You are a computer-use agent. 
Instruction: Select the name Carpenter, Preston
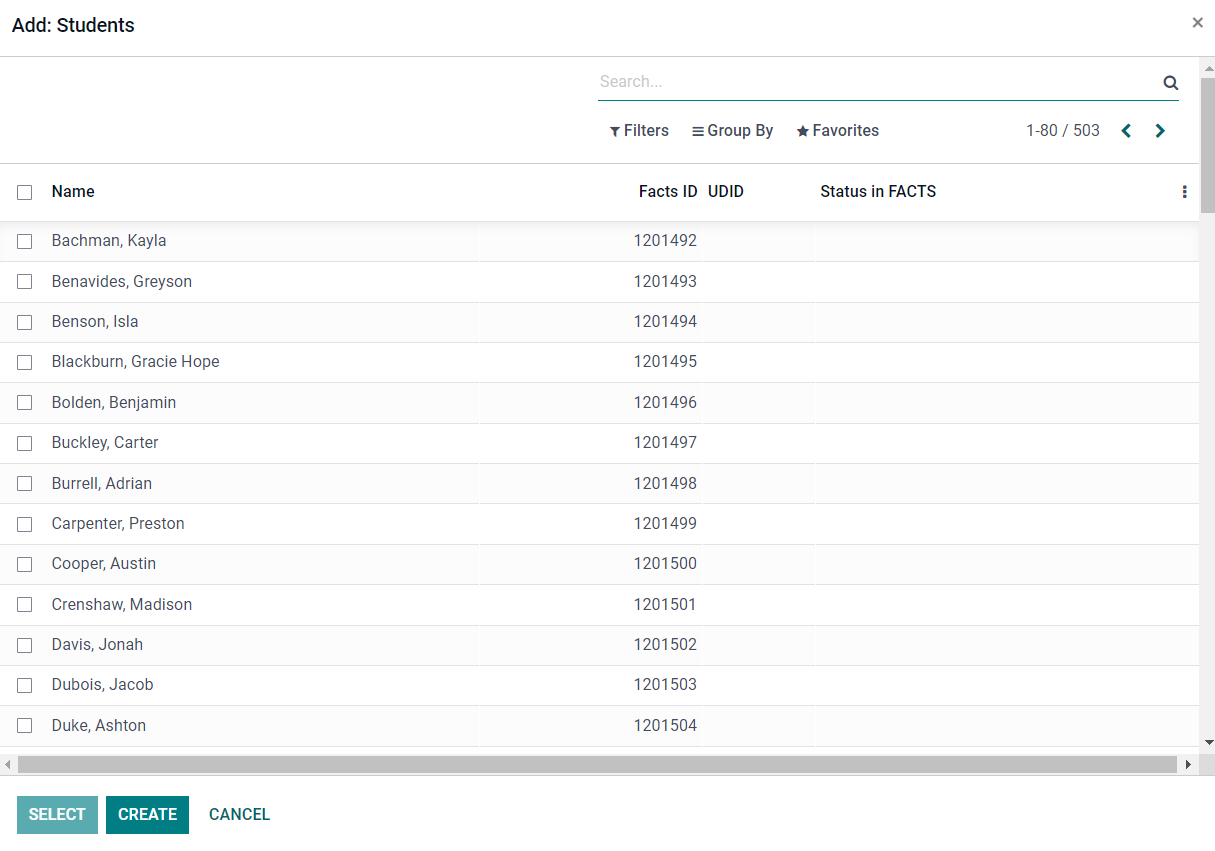pos(118,524)
